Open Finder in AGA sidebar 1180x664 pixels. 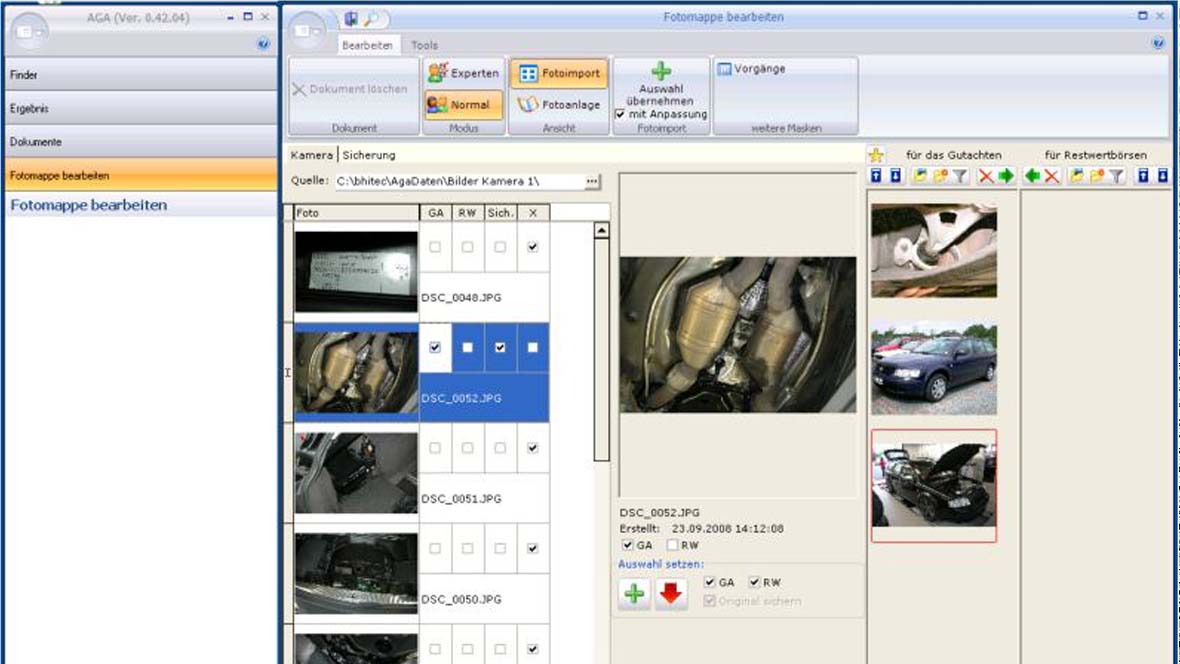click(141, 75)
